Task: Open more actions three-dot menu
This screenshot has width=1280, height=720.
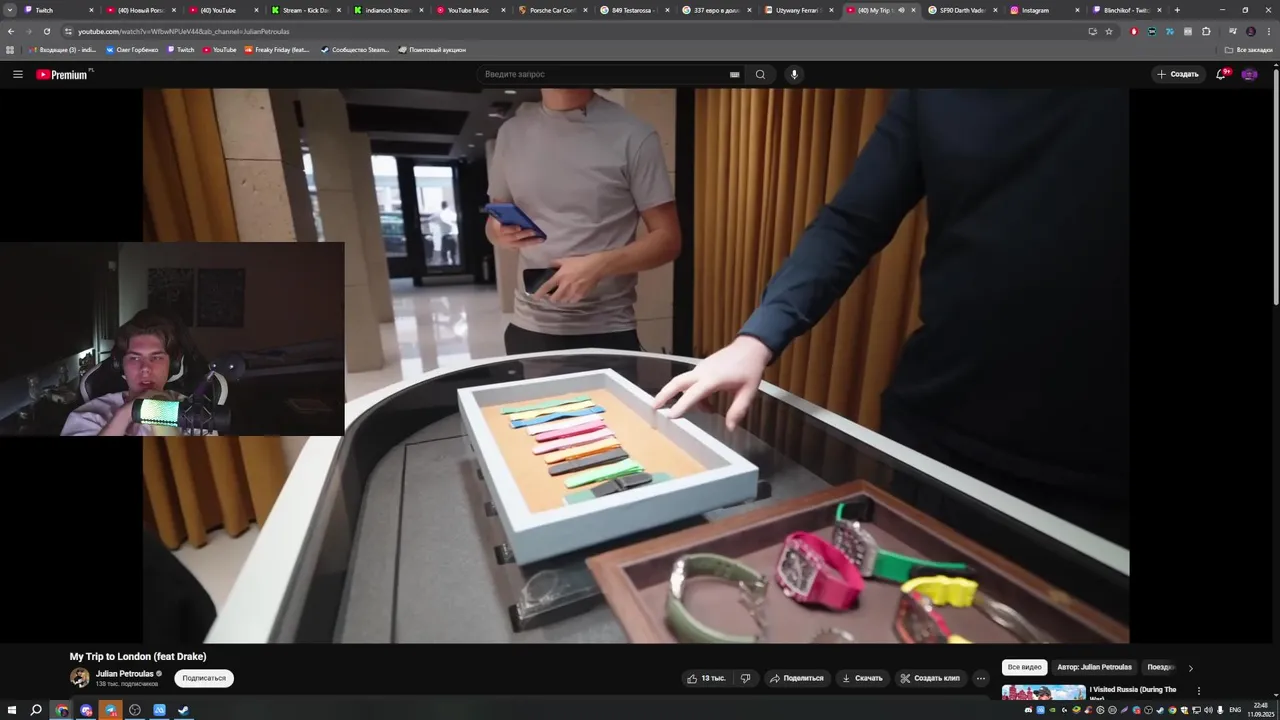Action: click(981, 678)
